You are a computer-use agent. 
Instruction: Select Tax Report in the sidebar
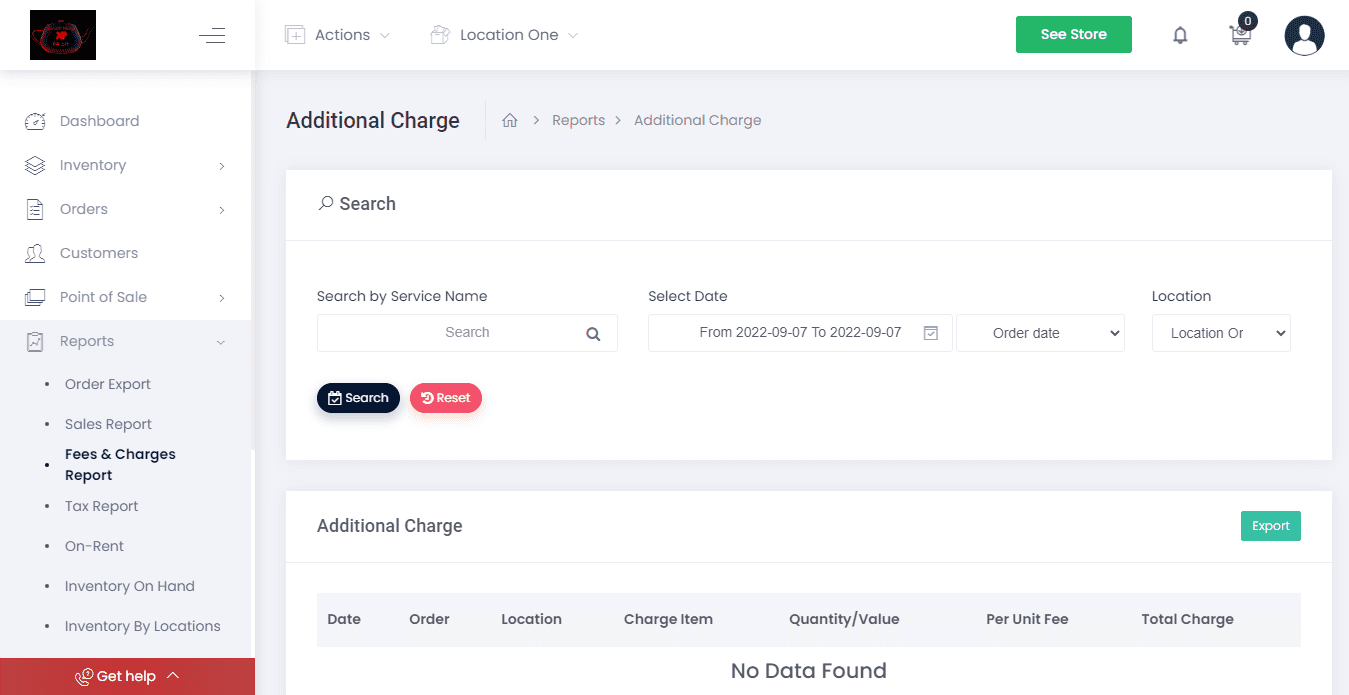(x=101, y=506)
